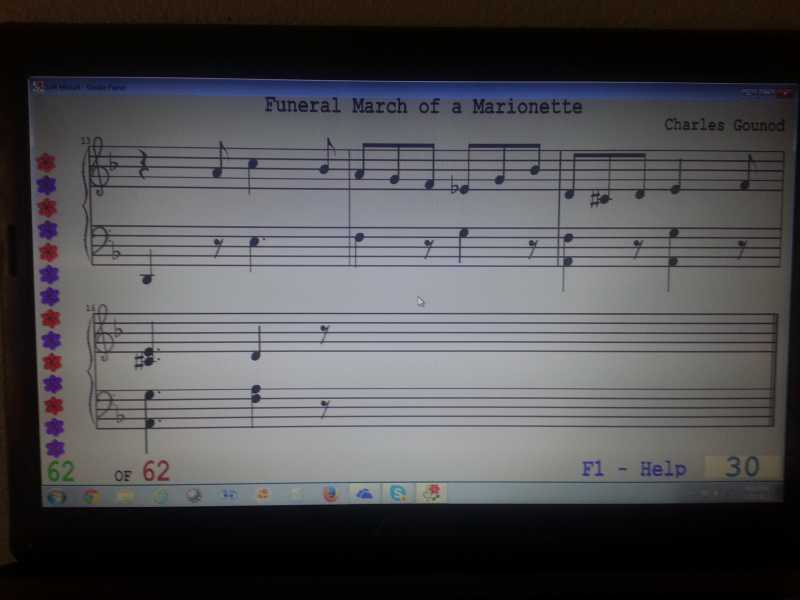Viewport: 800px width, 600px height.
Task: Click the red 62 total count
Action: (x=156, y=471)
